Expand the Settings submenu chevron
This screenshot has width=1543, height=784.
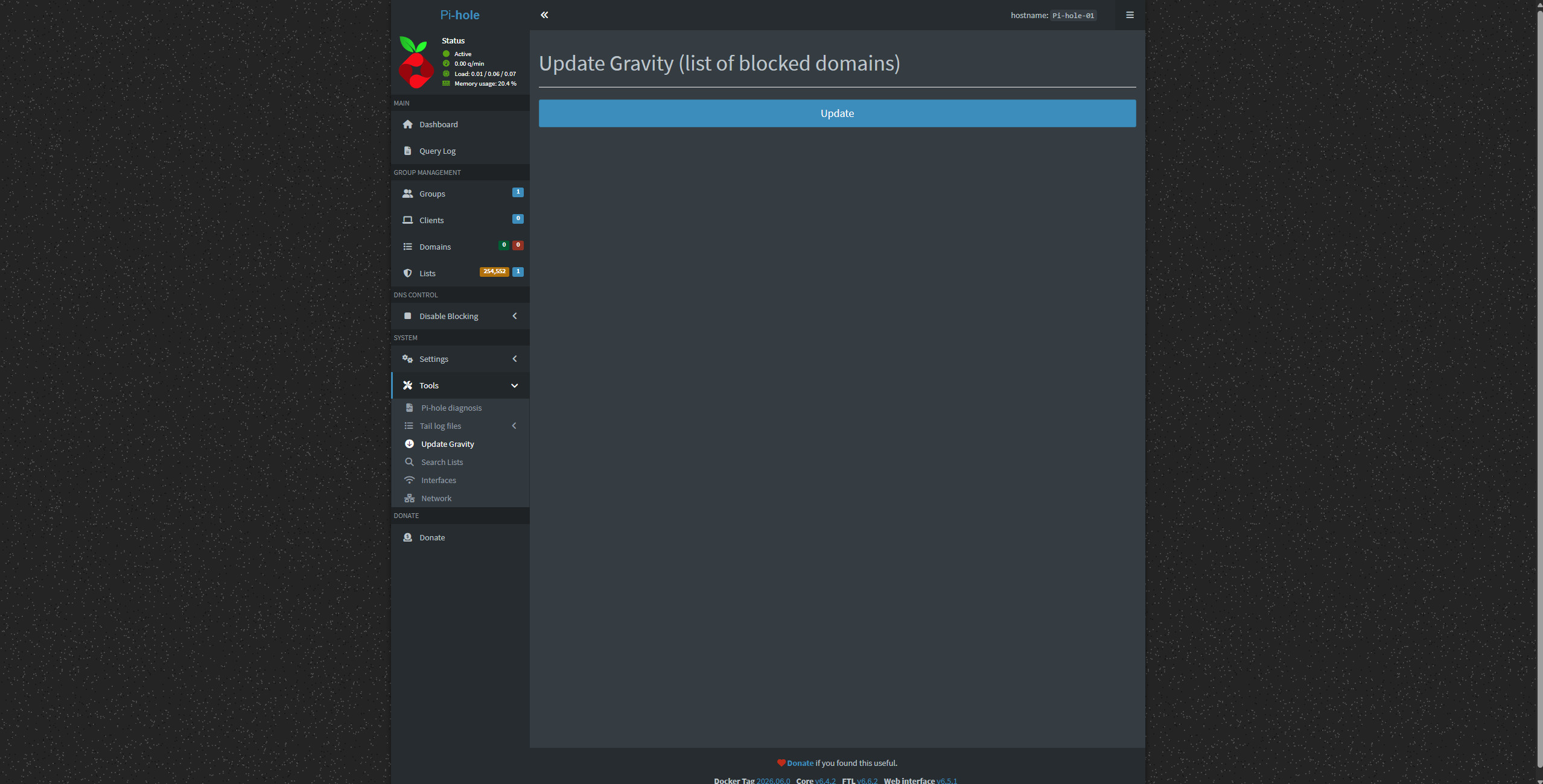(515, 359)
